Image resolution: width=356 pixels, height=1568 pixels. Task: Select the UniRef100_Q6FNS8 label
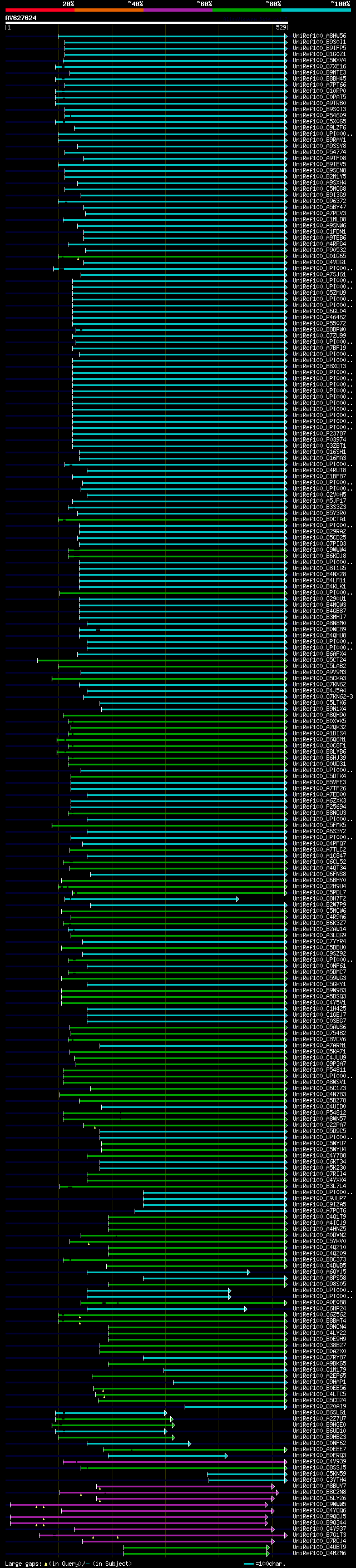click(x=319, y=874)
